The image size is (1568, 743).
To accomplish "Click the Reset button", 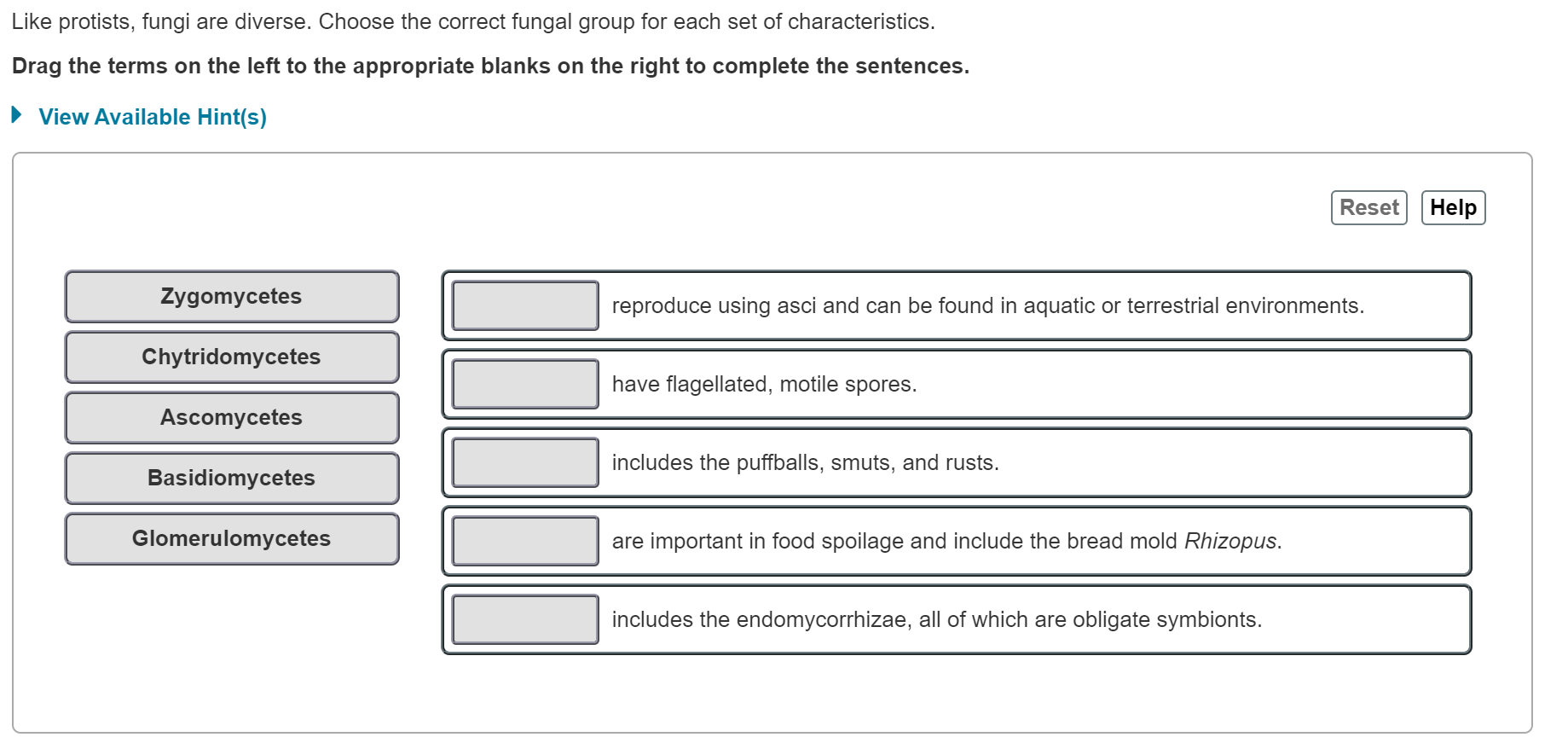I will pyautogui.click(x=1368, y=206).
